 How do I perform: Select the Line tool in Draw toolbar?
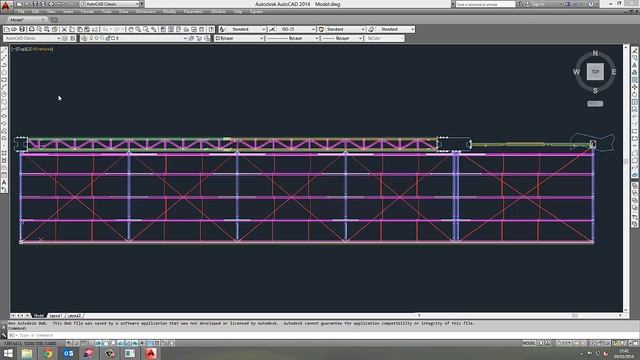tap(4, 51)
